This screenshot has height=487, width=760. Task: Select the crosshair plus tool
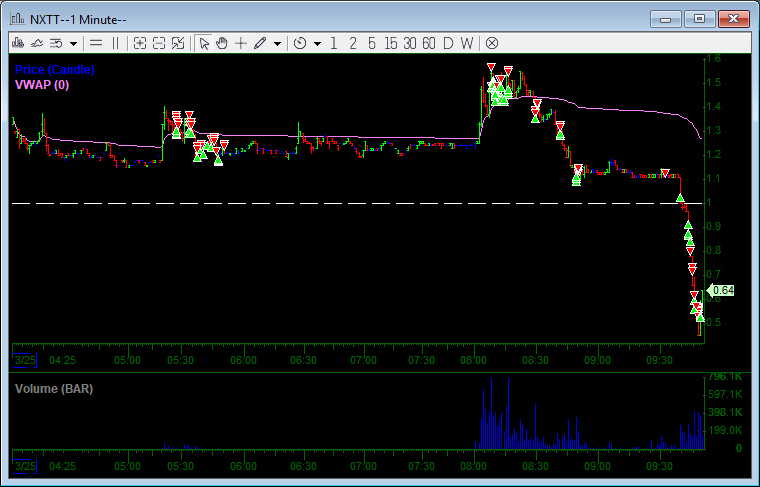pyautogui.click(x=241, y=44)
